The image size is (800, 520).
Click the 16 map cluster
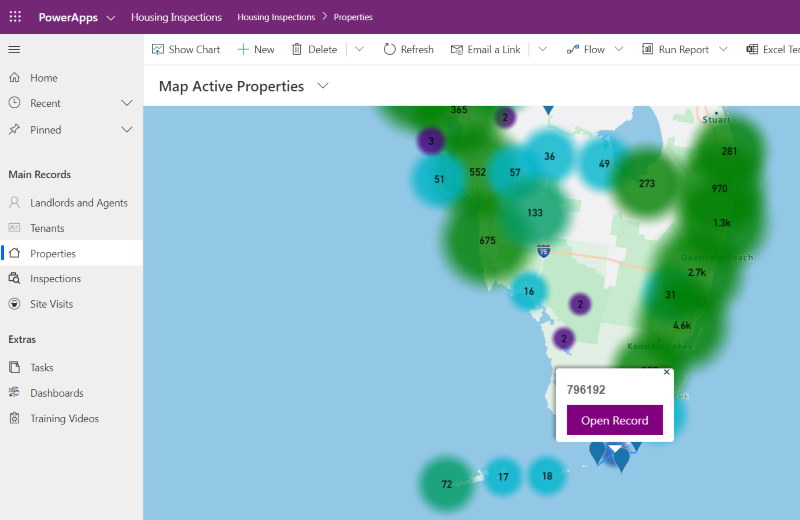529,291
